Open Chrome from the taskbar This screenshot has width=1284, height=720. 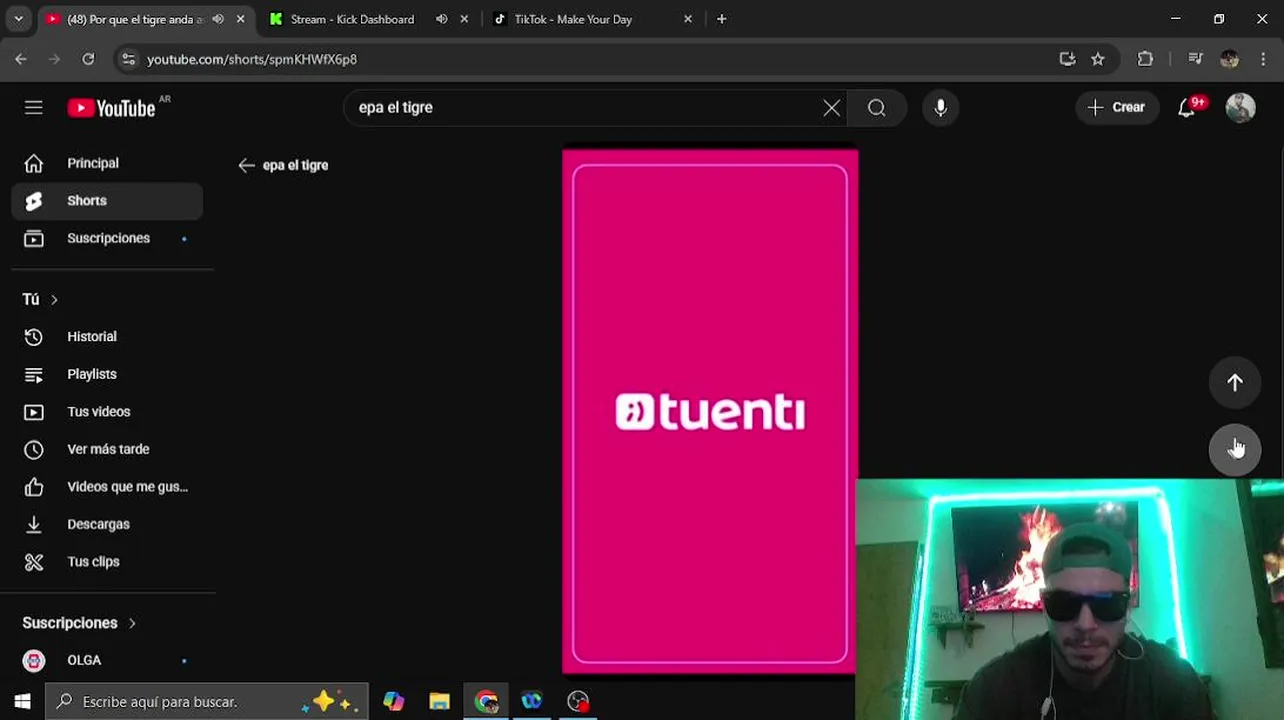486,702
